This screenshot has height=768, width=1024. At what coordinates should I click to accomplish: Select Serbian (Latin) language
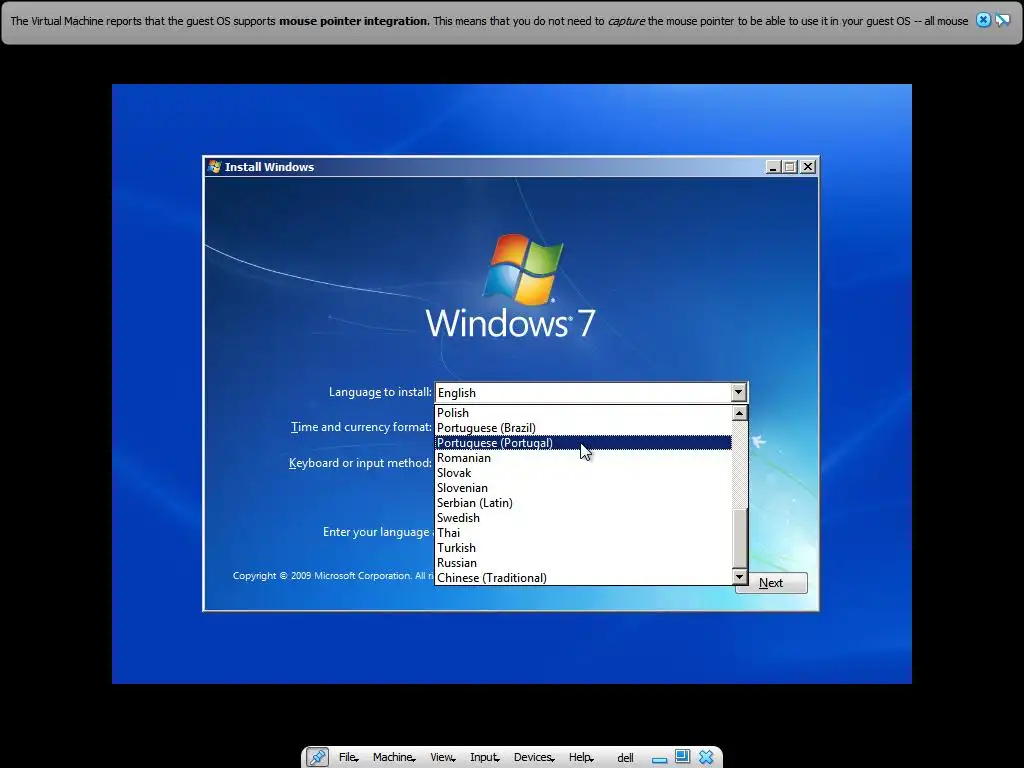pyautogui.click(x=583, y=503)
